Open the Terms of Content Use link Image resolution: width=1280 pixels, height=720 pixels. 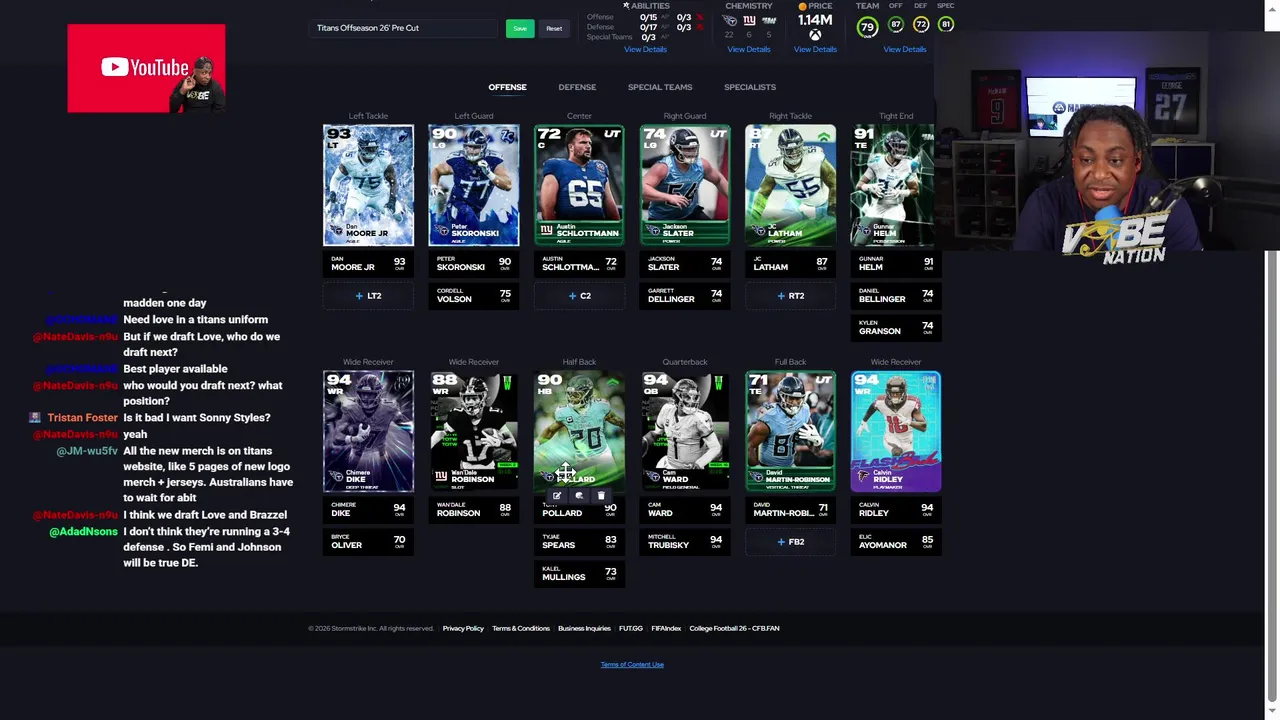point(632,664)
